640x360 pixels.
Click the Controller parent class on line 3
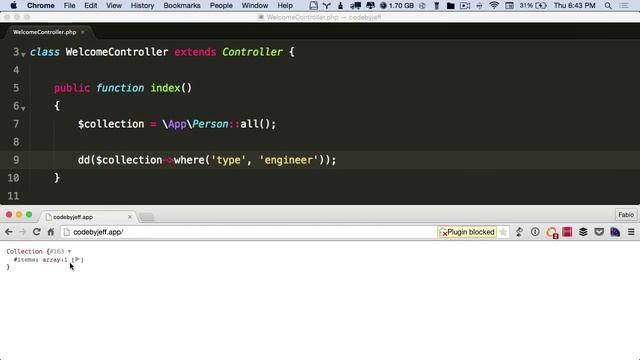(252, 52)
